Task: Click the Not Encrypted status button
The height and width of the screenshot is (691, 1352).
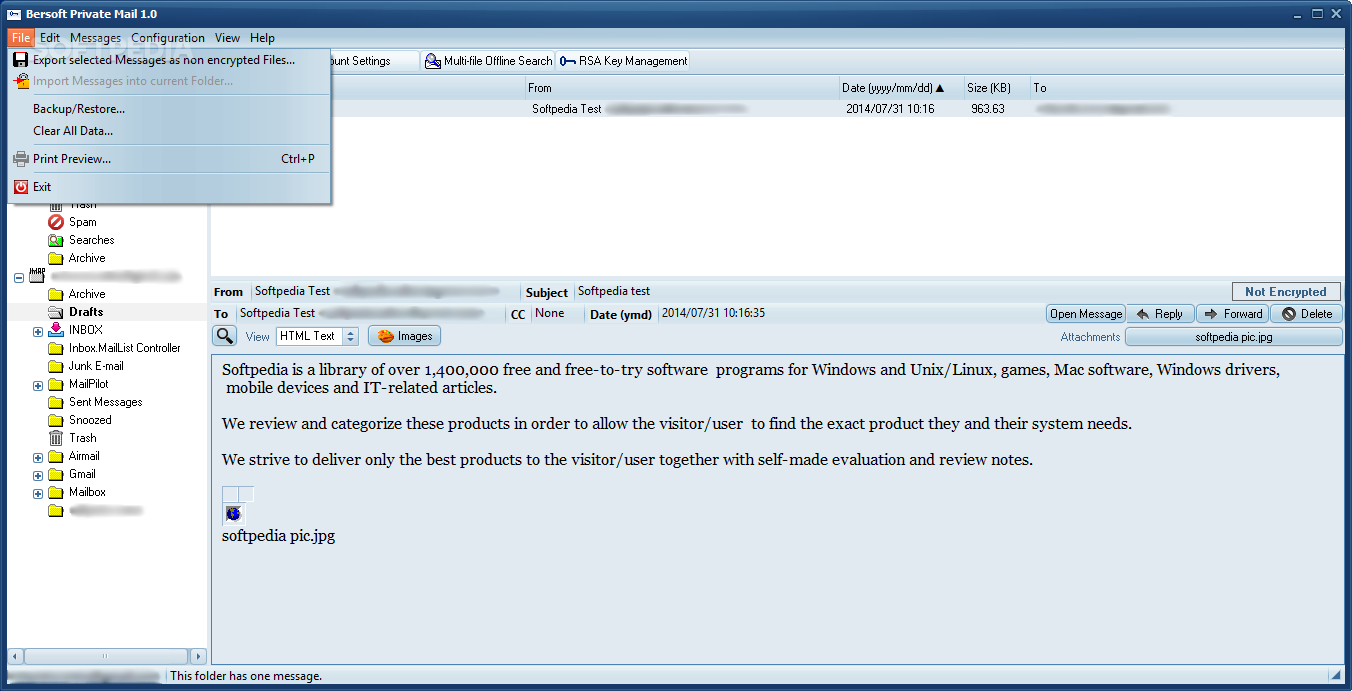Action: tap(1286, 292)
